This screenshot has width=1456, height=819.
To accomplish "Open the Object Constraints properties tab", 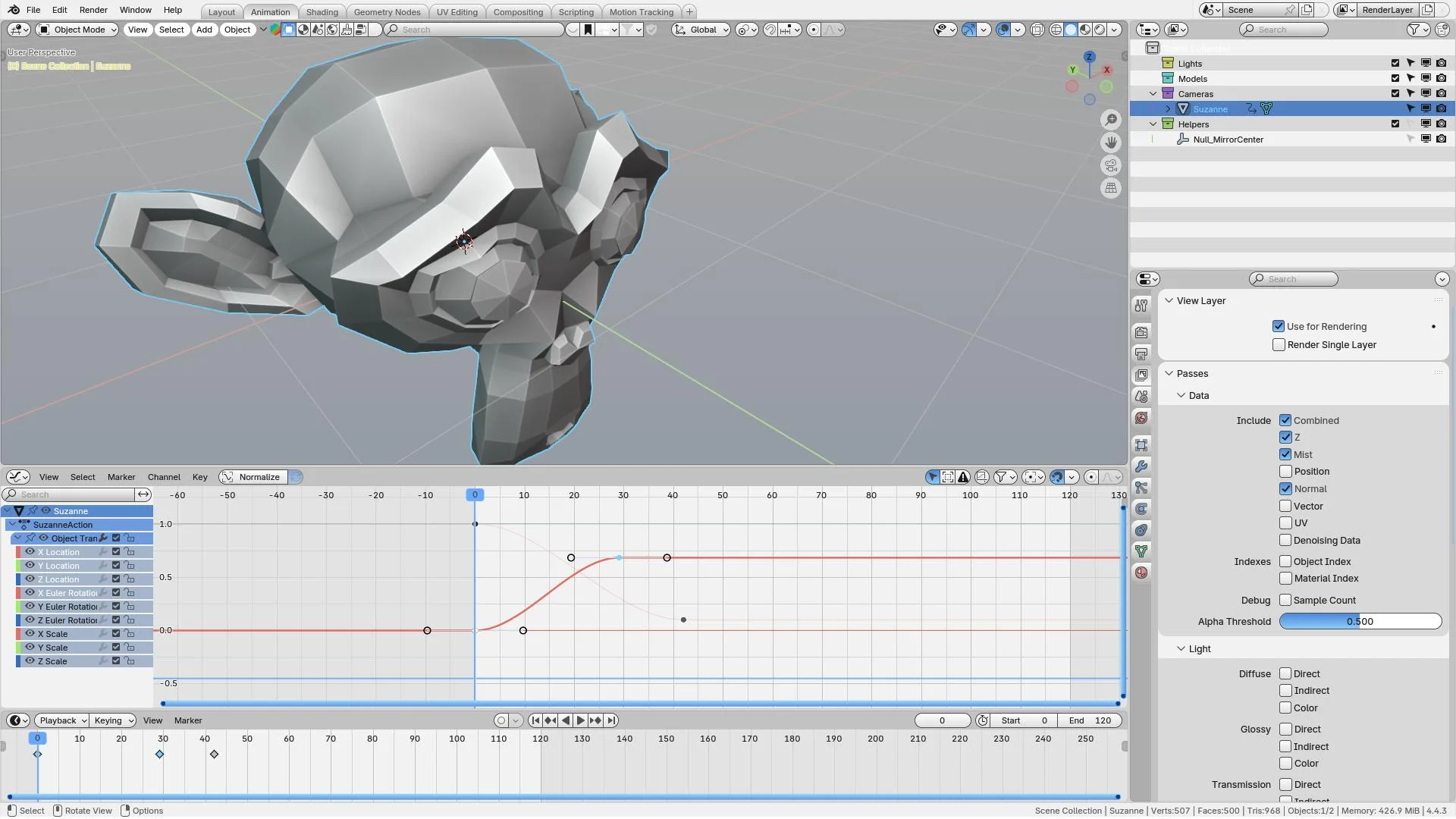I will point(1141,529).
